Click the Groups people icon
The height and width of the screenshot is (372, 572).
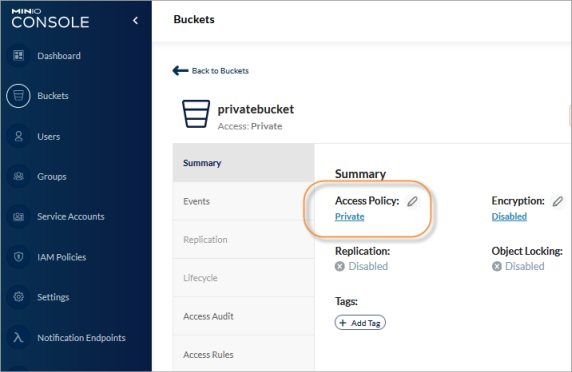[x=18, y=177]
